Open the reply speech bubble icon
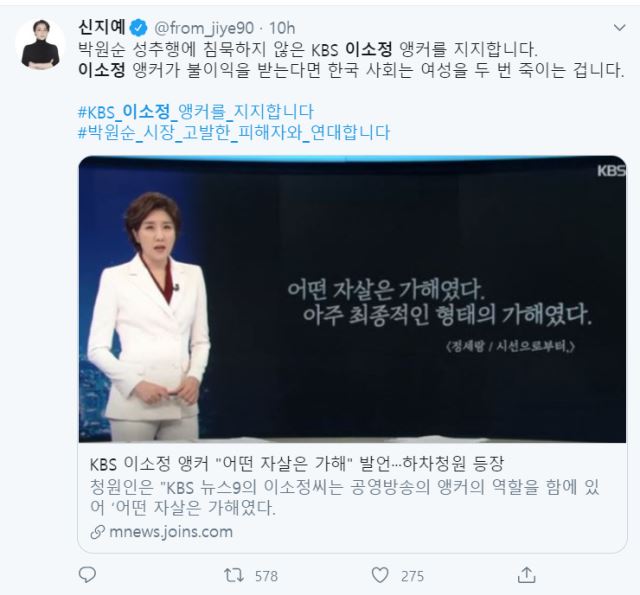 point(87,575)
